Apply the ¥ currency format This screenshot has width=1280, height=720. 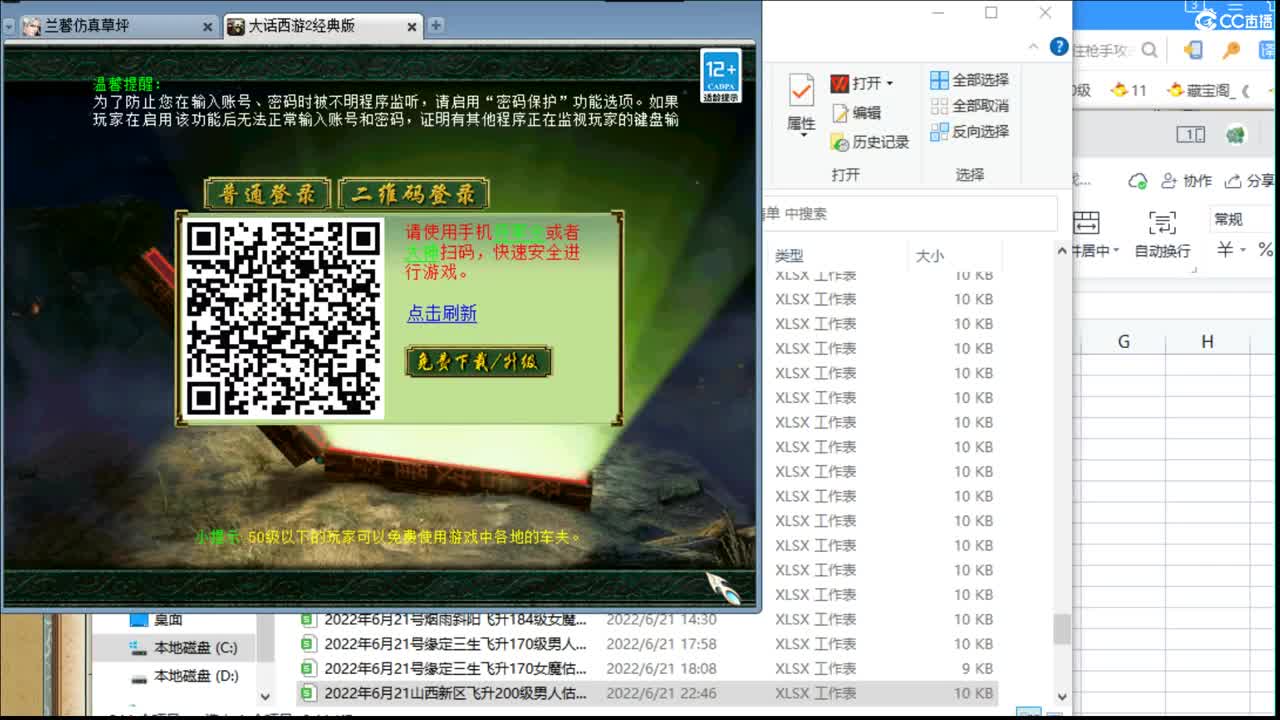tap(1225, 250)
